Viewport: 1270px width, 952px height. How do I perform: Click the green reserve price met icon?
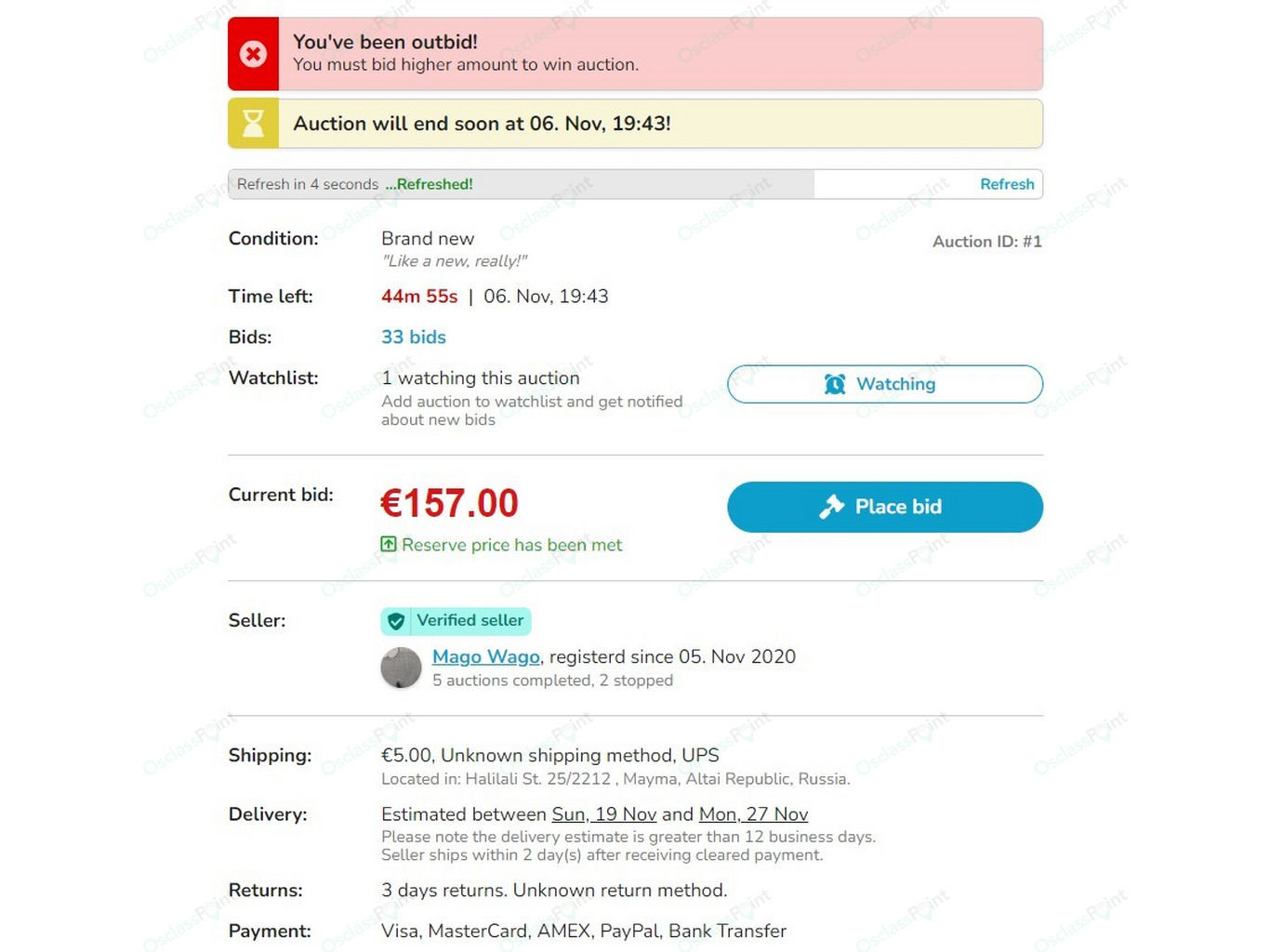click(x=389, y=544)
